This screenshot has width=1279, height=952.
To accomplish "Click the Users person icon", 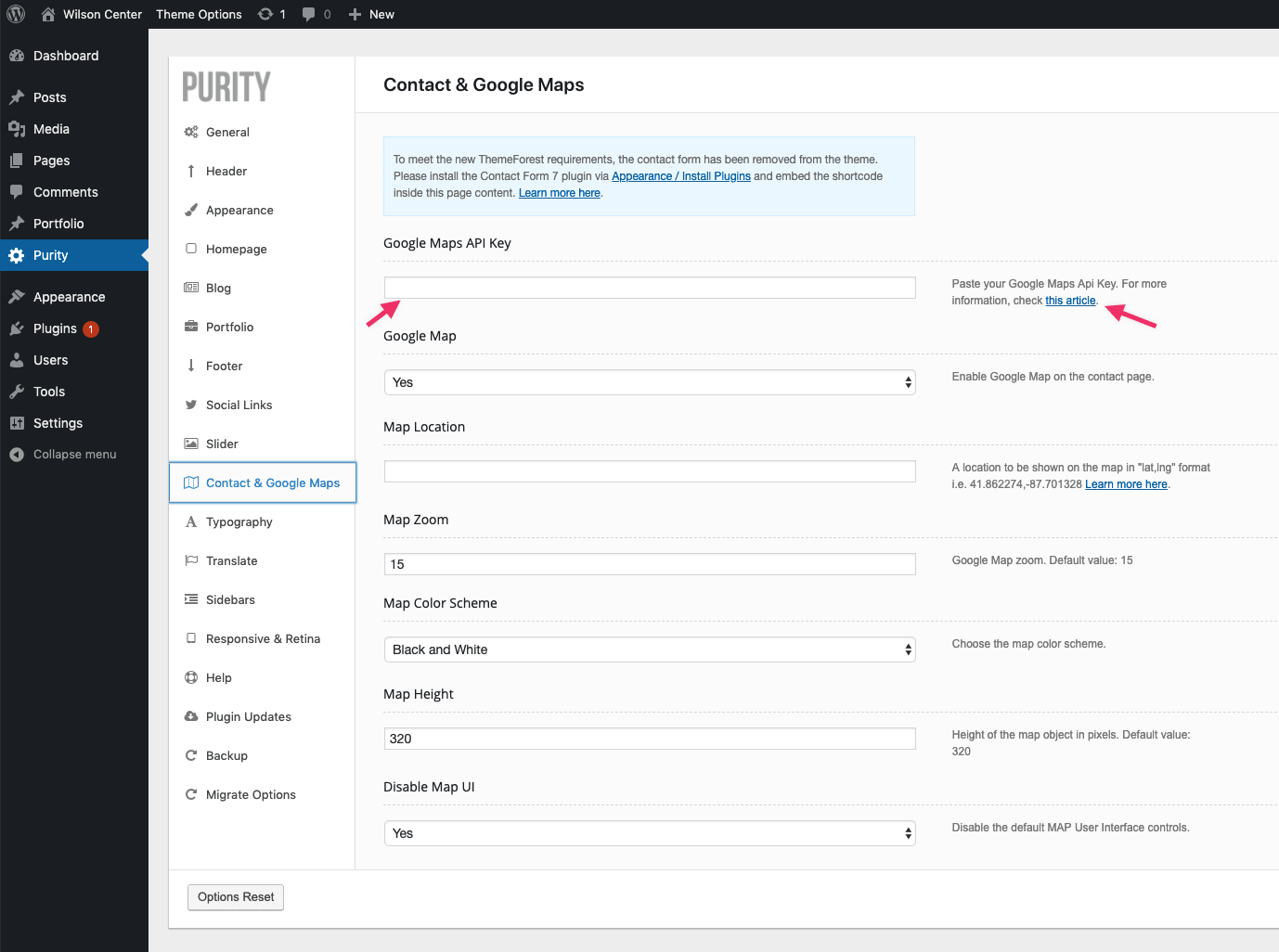I will click(17, 360).
